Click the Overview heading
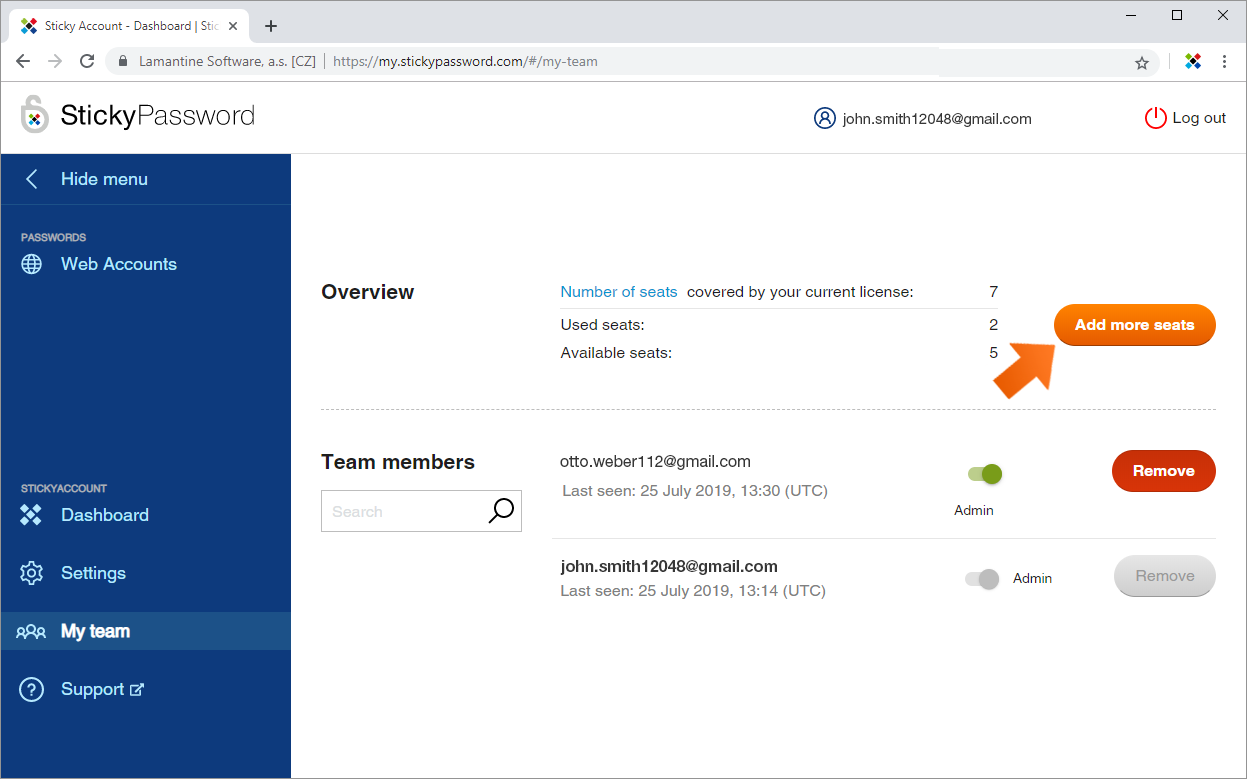The image size is (1247, 779). point(367,292)
